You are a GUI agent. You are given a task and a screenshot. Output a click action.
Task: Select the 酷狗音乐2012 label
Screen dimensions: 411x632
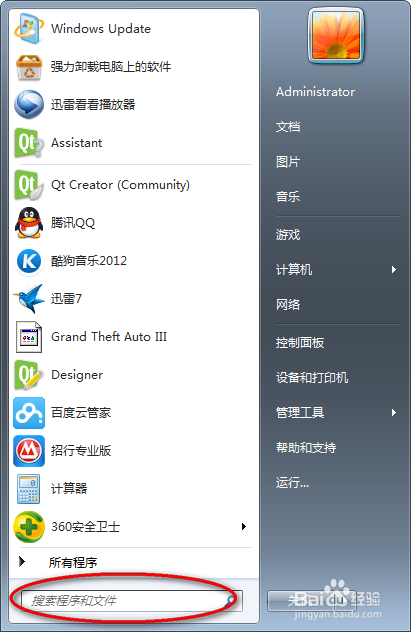coord(89,261)
